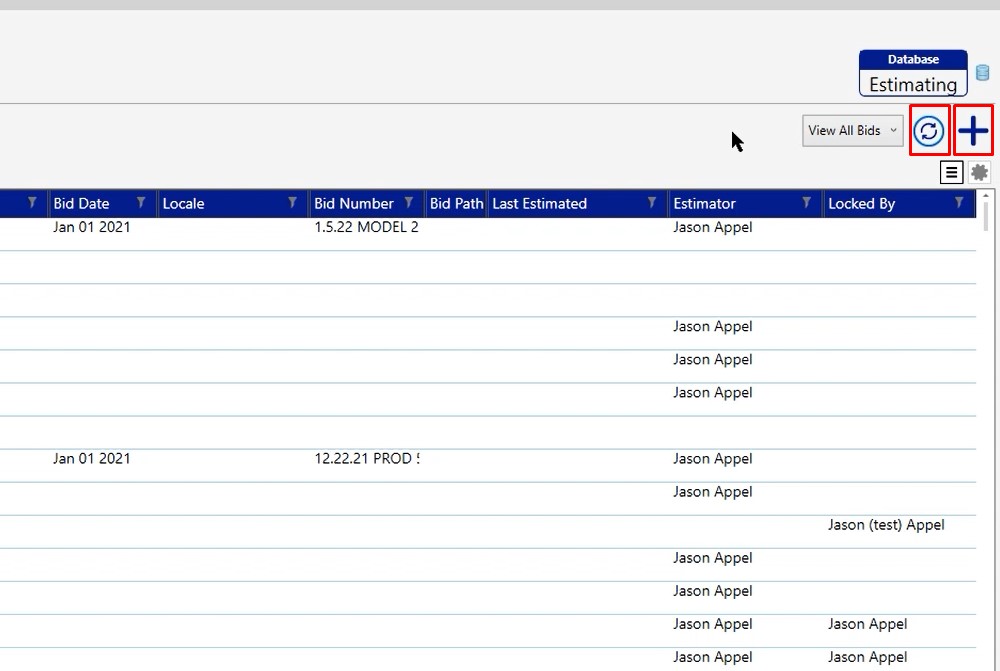
Task: Filter the Locked By column
Action: tap(959, 203)
